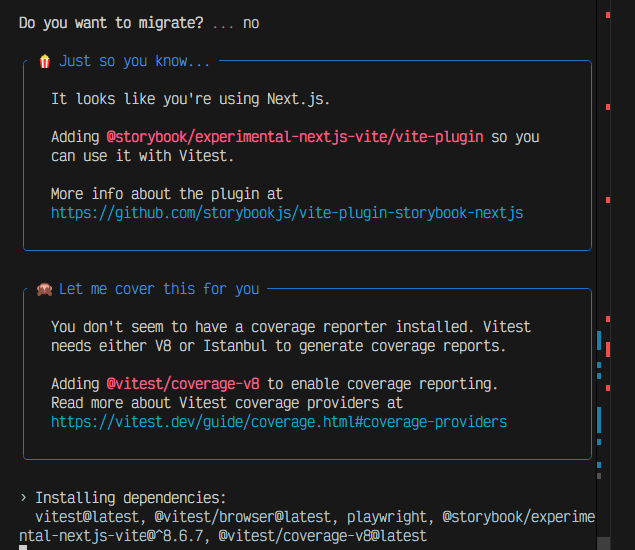Click the monkey emoji beside Let me cover this
Viewport: 635px width, 550px height.
[x=45, y=289]
